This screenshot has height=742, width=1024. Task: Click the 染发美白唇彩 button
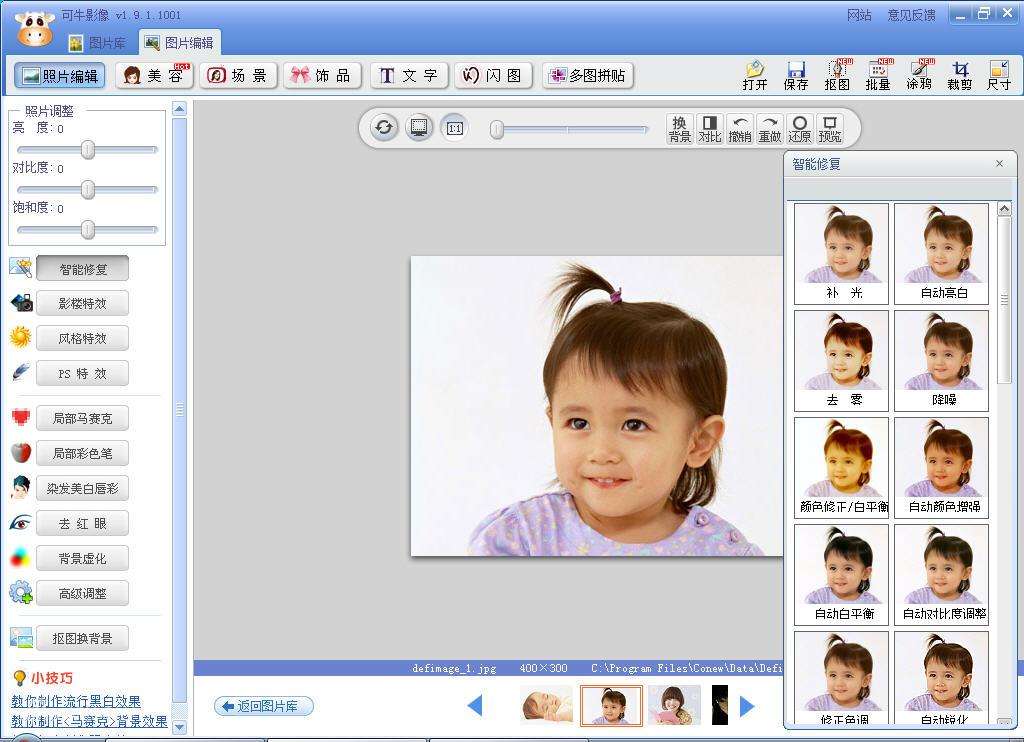[x=82, y=488]
